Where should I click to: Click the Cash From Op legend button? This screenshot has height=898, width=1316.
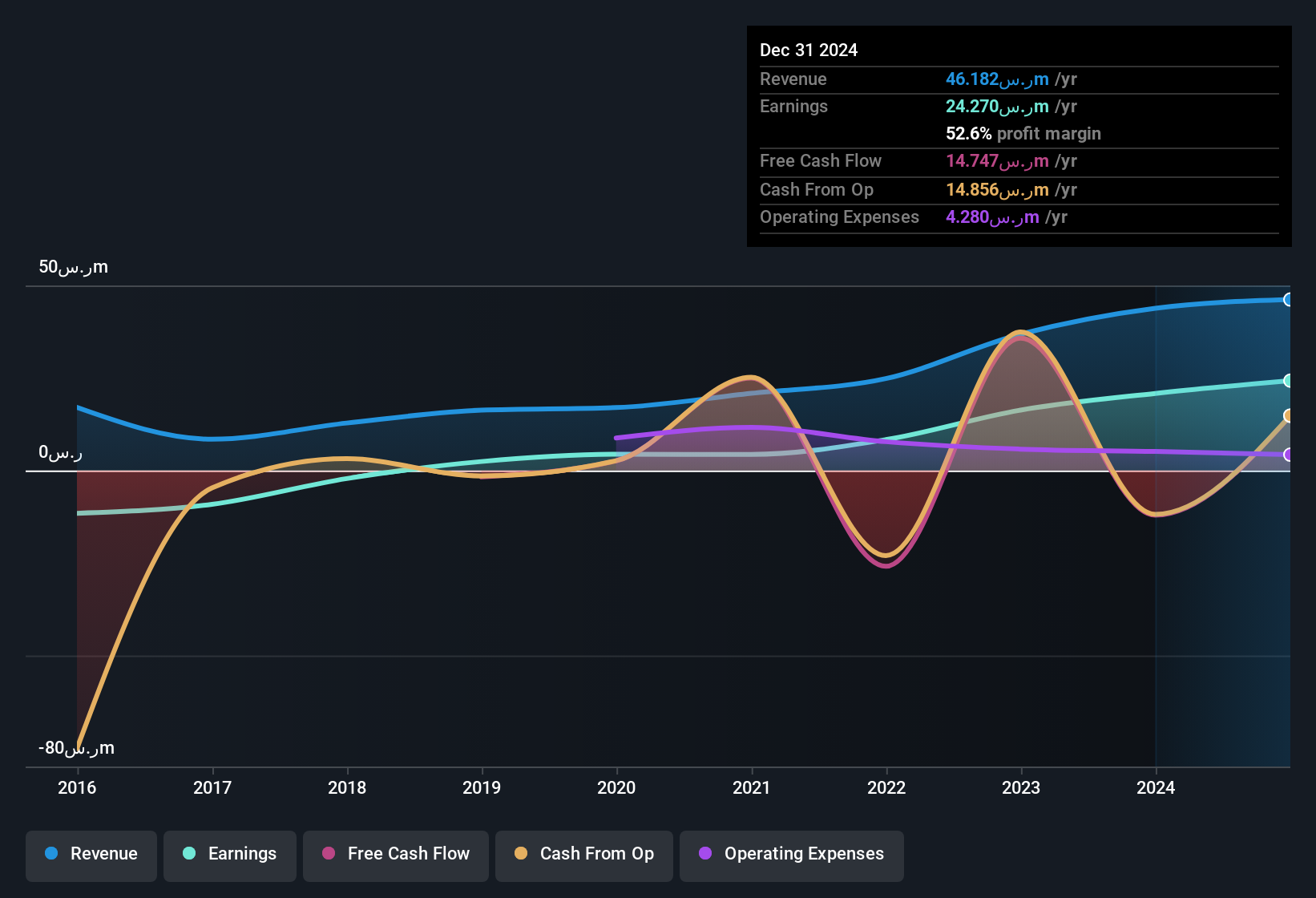[x=583, y=854]
